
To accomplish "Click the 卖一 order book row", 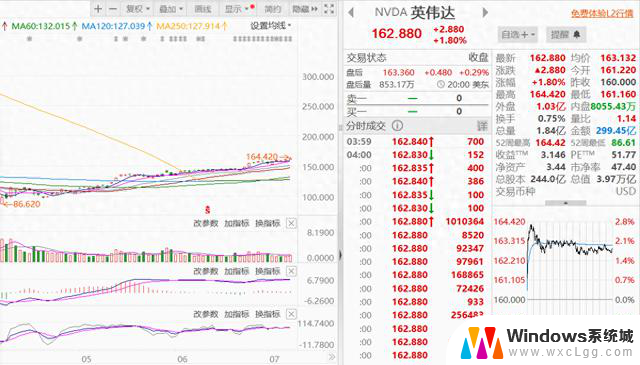I will coord(417,98).
